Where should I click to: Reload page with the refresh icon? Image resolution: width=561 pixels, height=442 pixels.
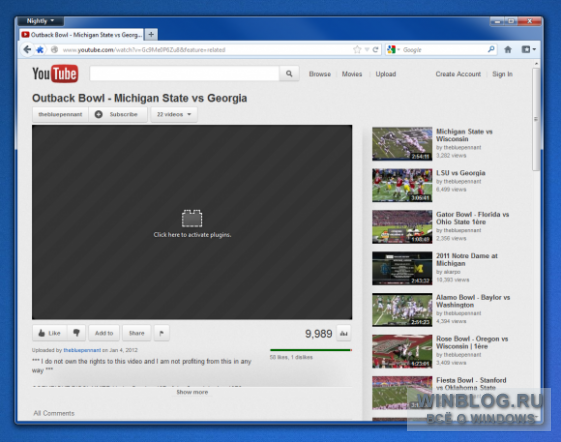click(x=375, y=50)
